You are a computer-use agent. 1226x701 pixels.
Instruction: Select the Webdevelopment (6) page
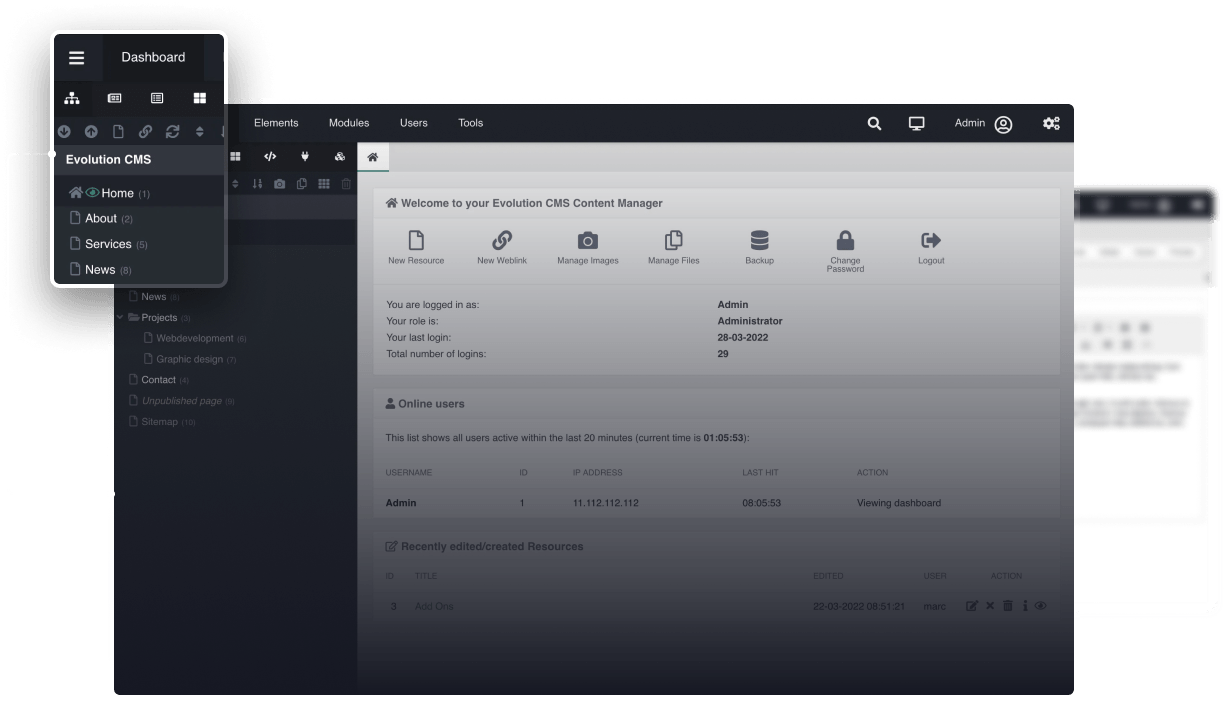click(x=195, y=339)
